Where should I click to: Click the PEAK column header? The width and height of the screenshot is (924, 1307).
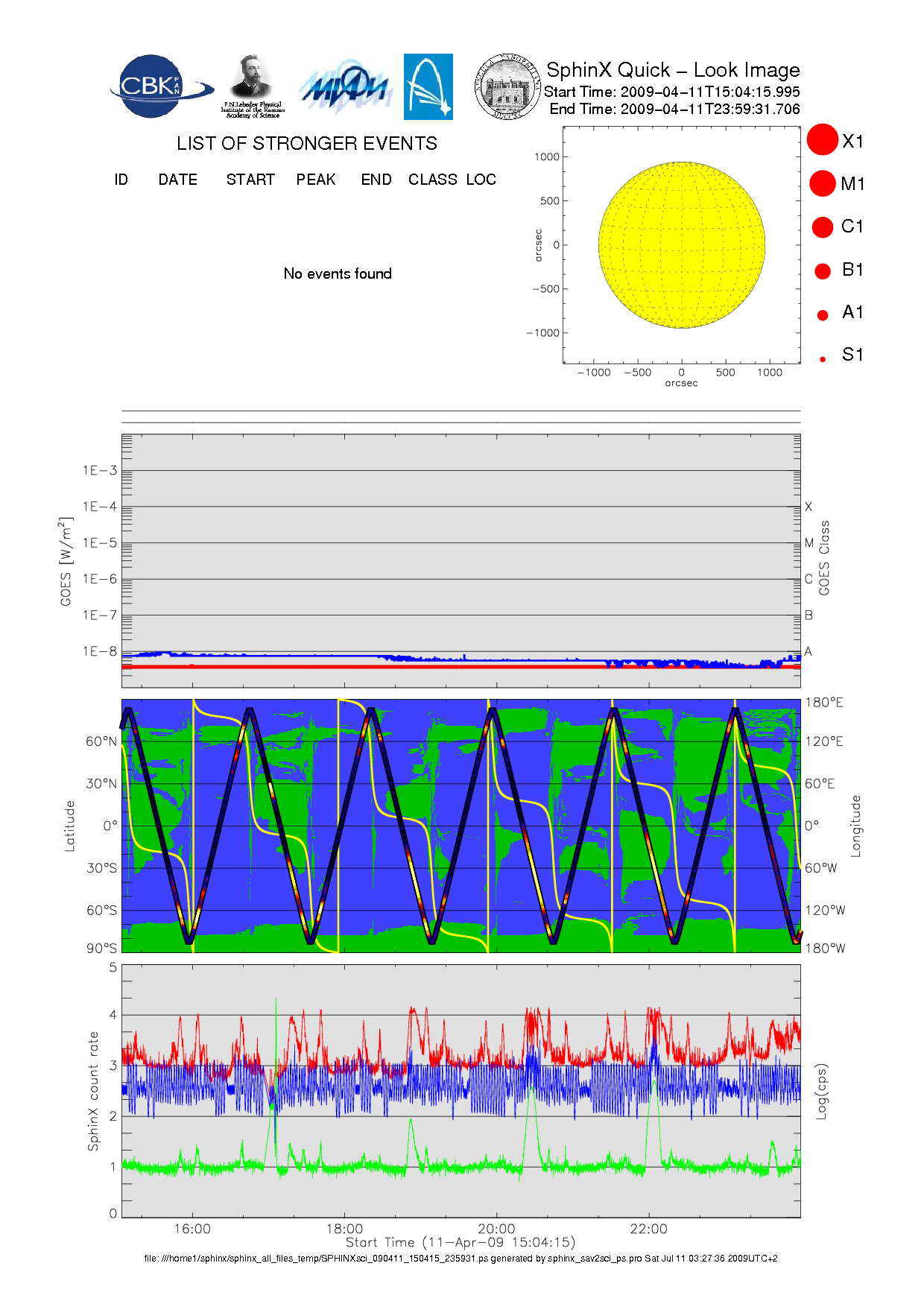(x=315, y=180)
